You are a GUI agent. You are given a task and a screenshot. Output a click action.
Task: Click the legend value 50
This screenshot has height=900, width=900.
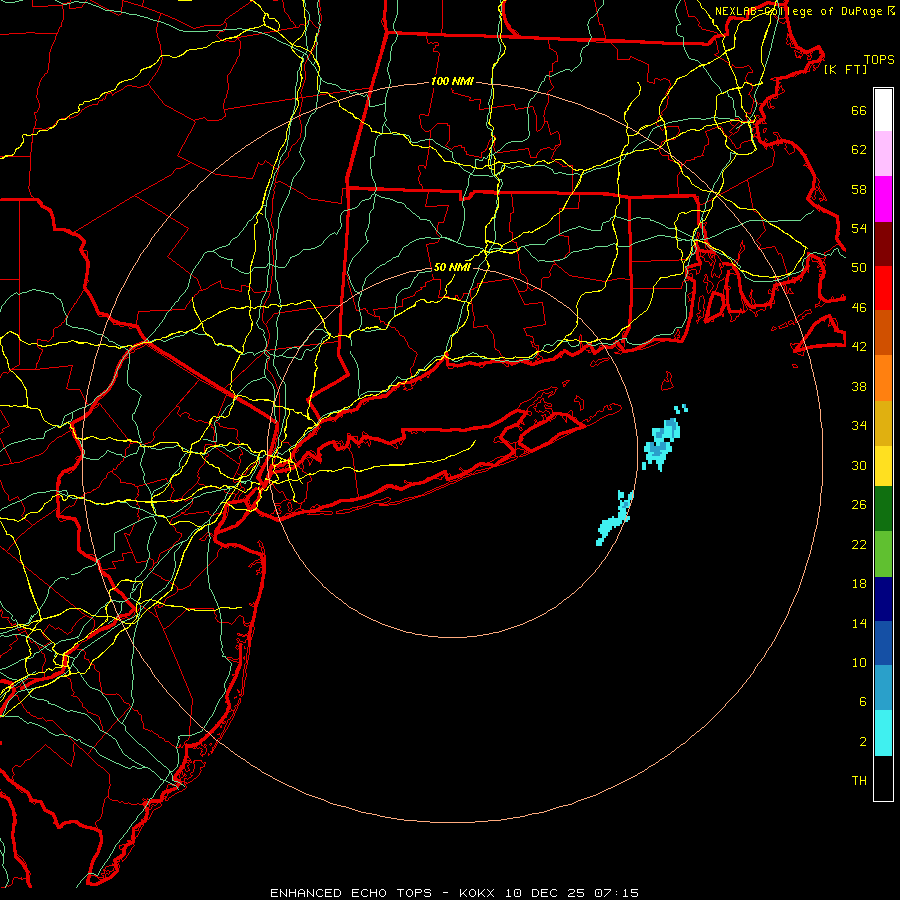[859, 267]
